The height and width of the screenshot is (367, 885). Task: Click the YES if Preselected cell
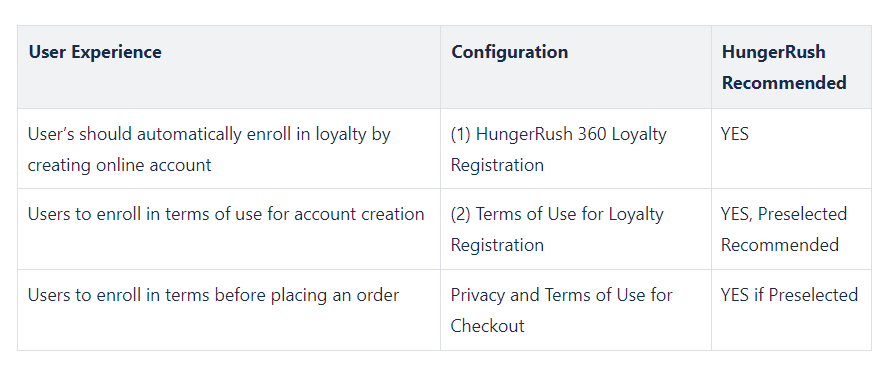791,310
